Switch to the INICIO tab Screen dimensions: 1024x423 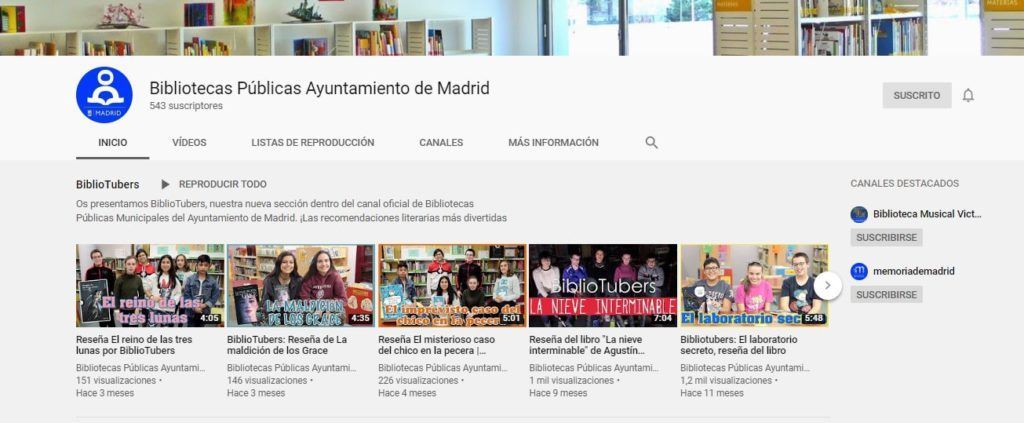pos(113,142)
